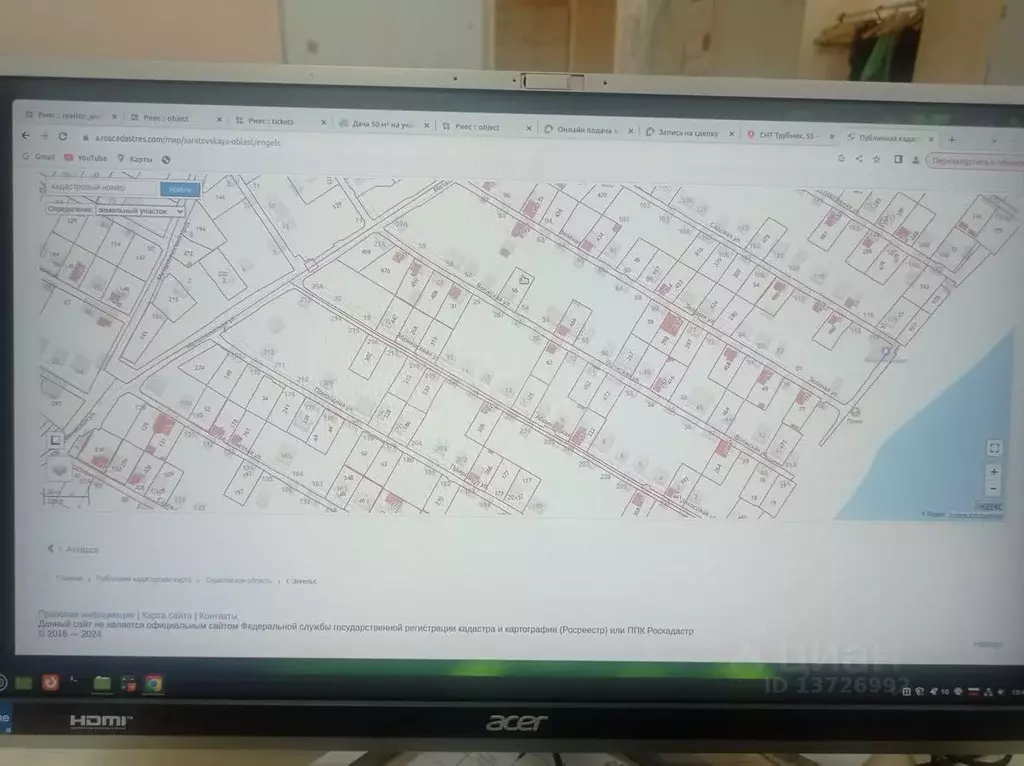Toggle fullscreen map view icon
Image resolution: width=1024 pixels, height=766 pixels.
[x=993, y=447]
